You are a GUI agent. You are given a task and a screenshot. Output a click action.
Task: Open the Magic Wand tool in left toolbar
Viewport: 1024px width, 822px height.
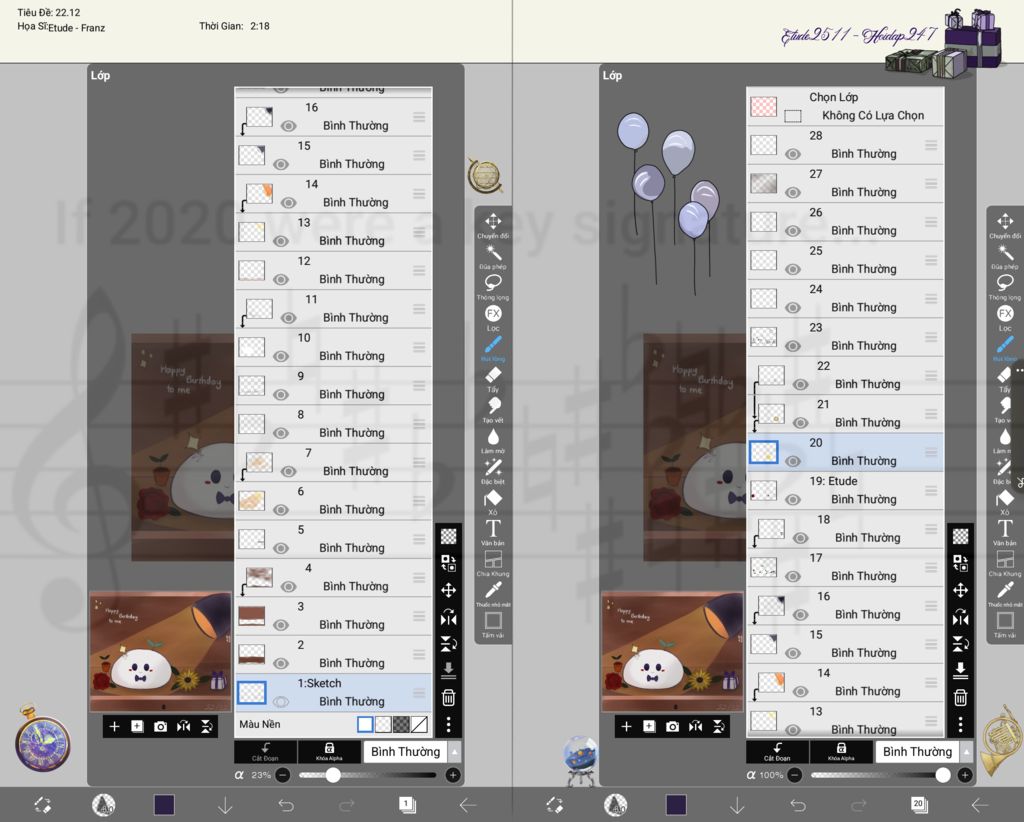click(x=493, y=253)
